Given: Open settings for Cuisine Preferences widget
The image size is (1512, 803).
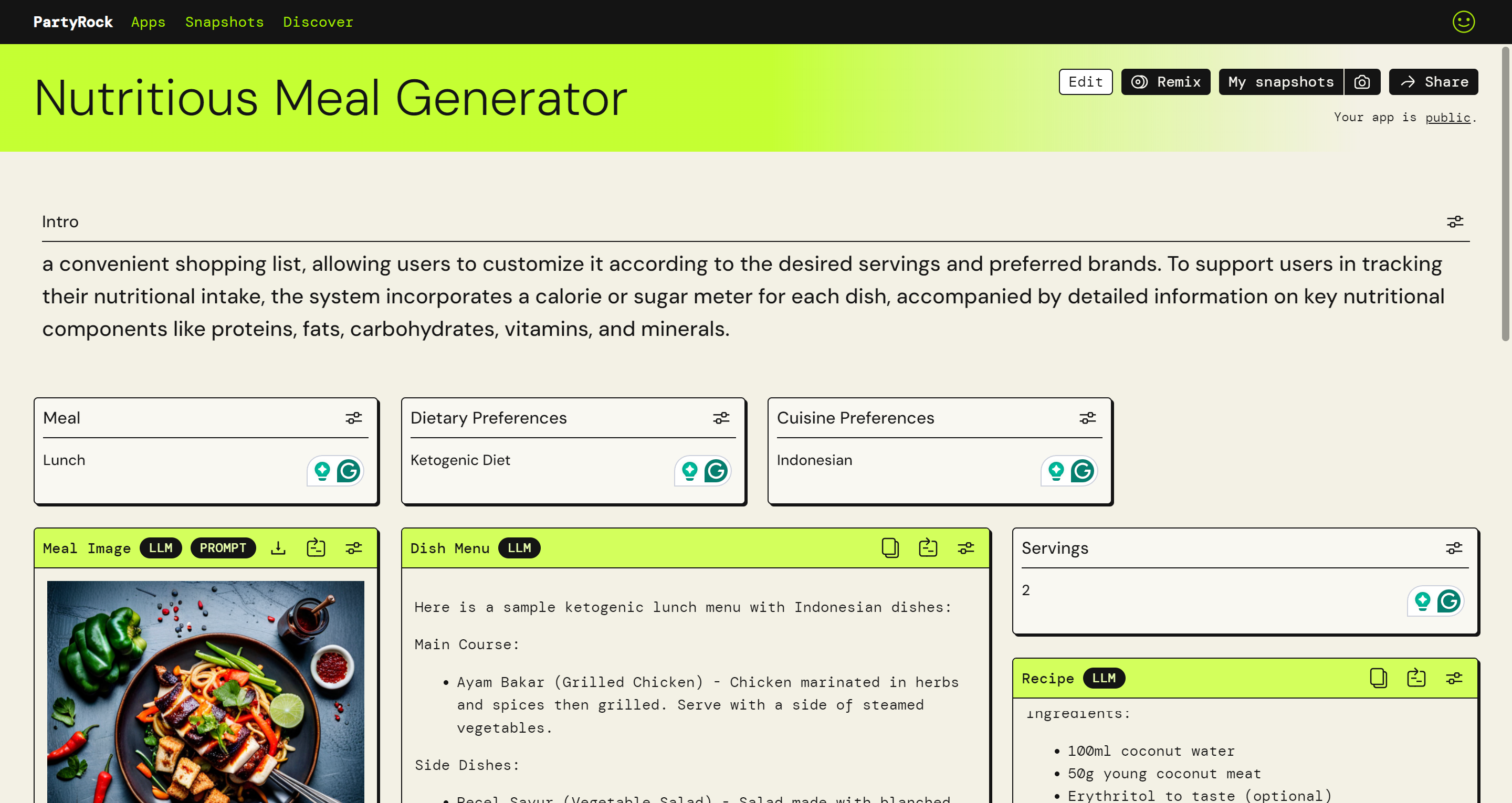Looking at the screenshot, I should click(1087, 418).
